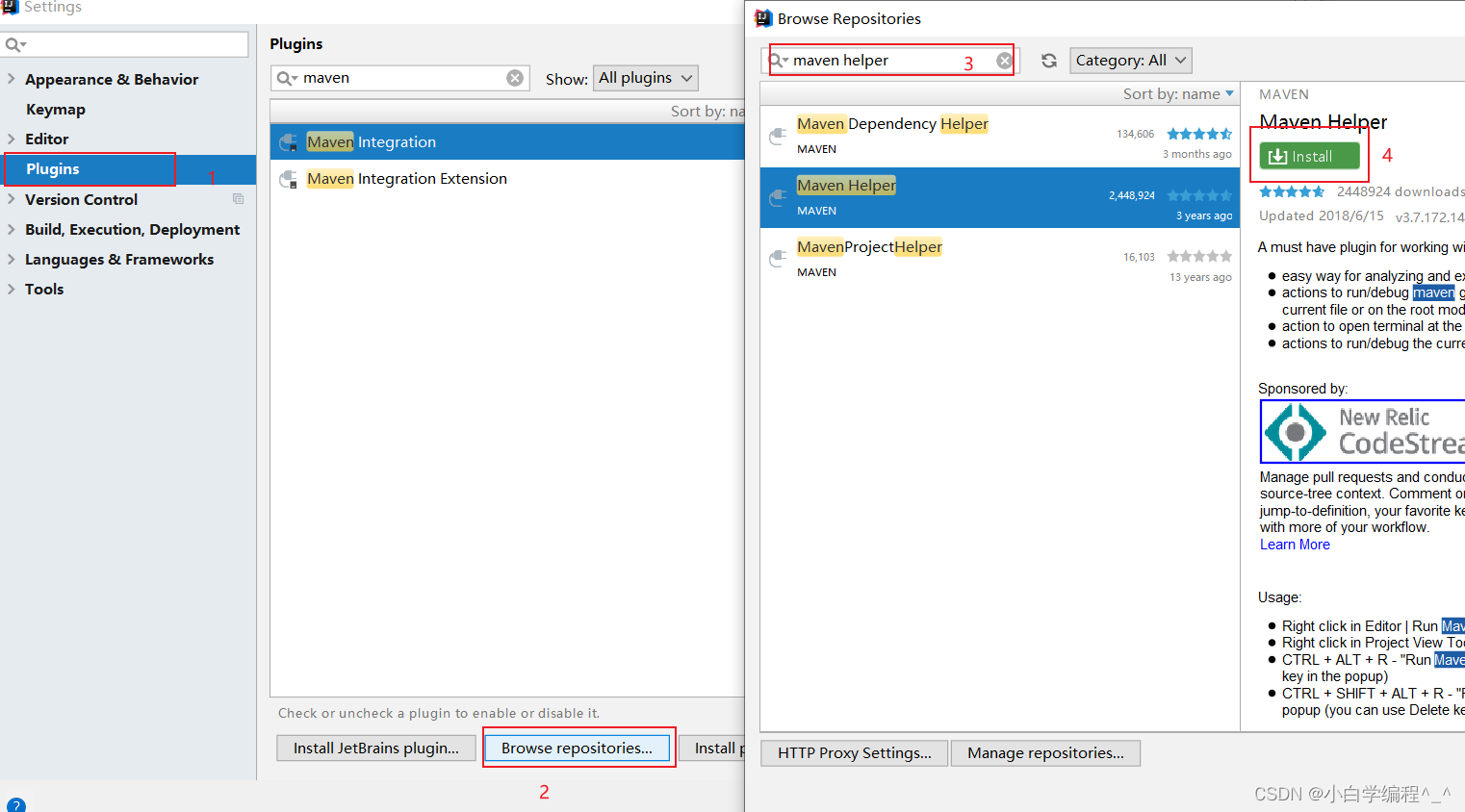Click the Maven Integration plugin icon
This screenshot has height=812, width=1465.
288,142
